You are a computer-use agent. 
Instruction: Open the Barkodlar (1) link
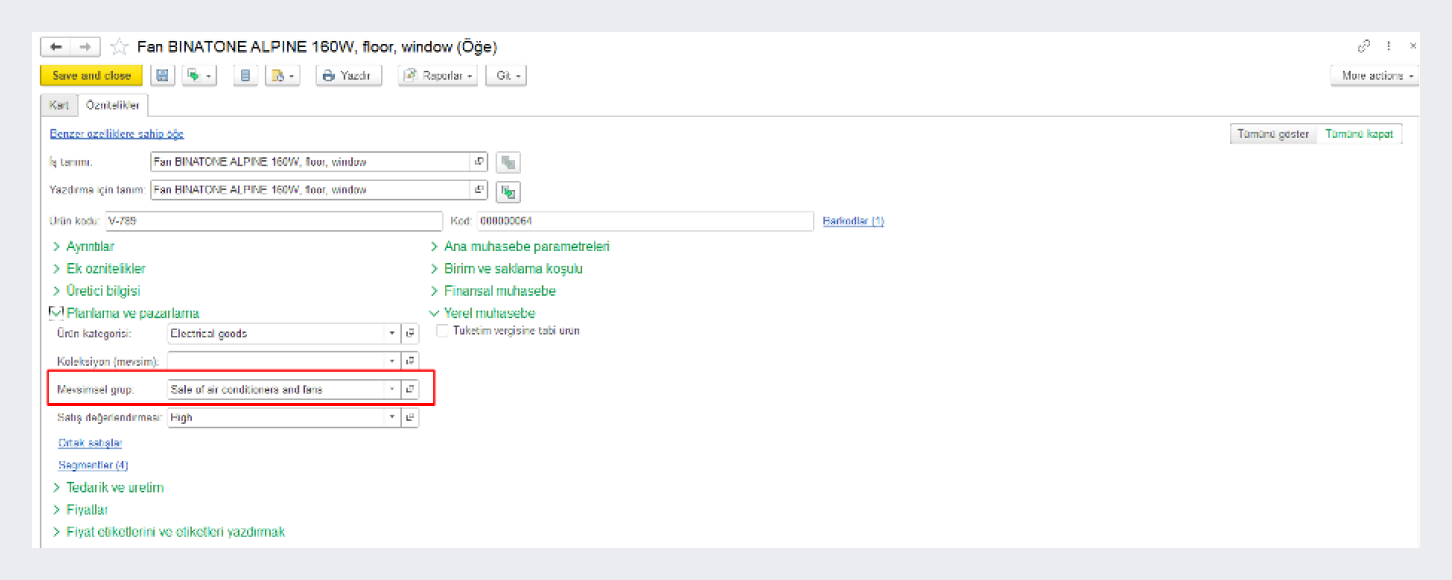point(853,221)
